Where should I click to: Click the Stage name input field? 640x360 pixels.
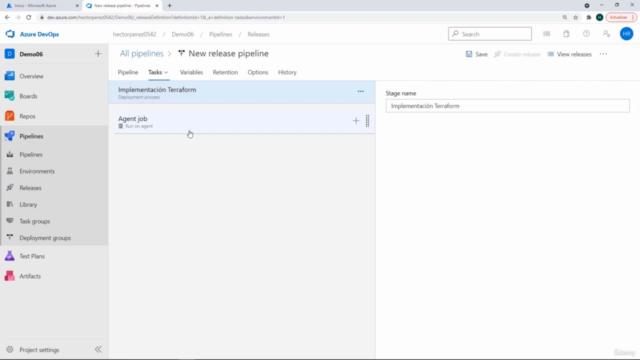pos(507,106)
